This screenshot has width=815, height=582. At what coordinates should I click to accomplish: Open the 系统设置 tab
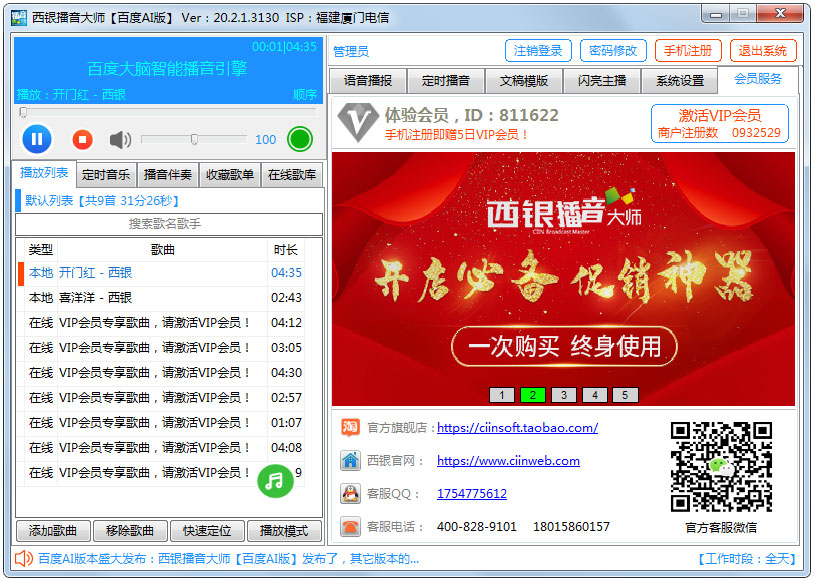pos(679,81)
